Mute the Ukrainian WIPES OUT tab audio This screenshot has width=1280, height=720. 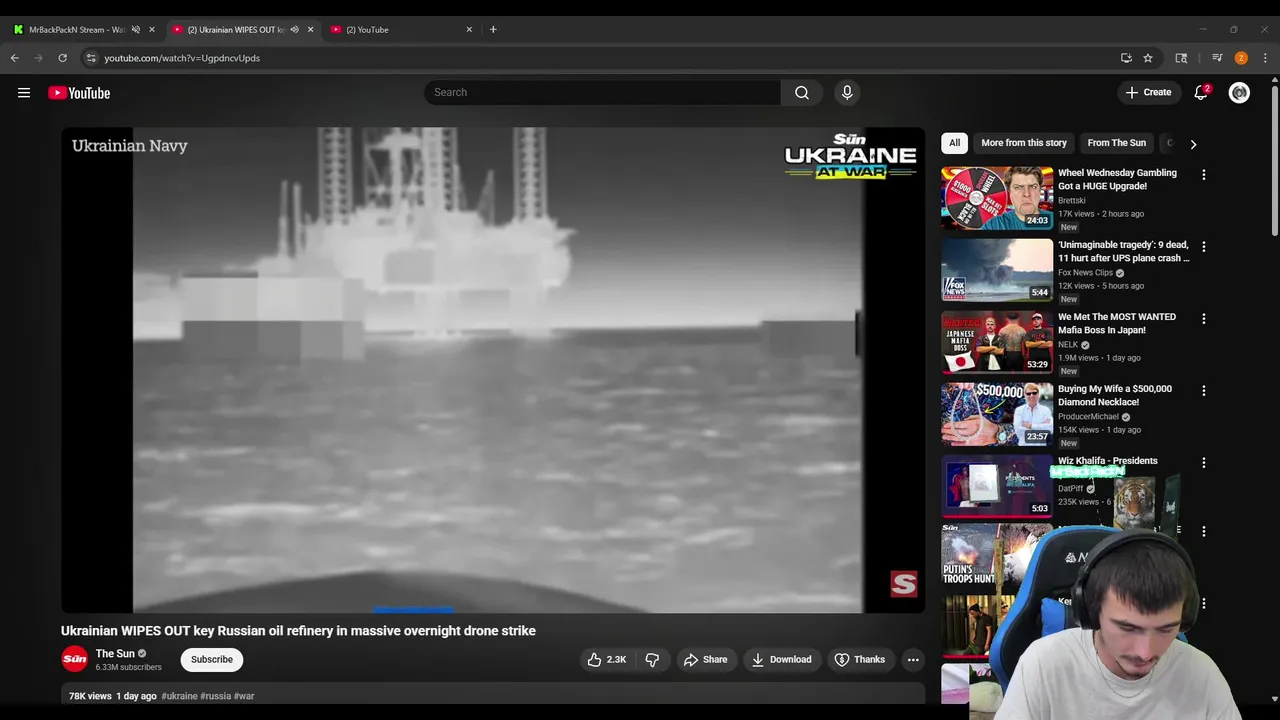294,29
